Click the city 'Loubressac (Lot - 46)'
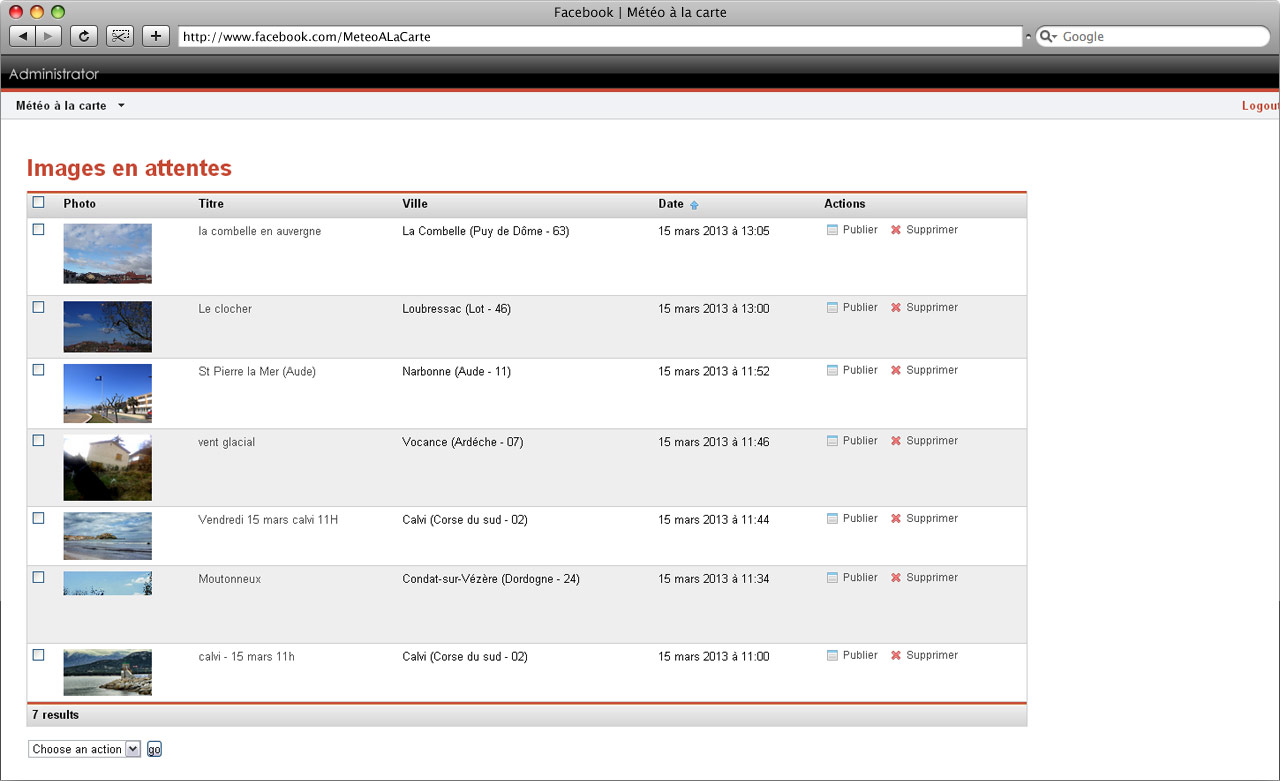This screenshot has height=781, width=1280. [x=456, y=309]
